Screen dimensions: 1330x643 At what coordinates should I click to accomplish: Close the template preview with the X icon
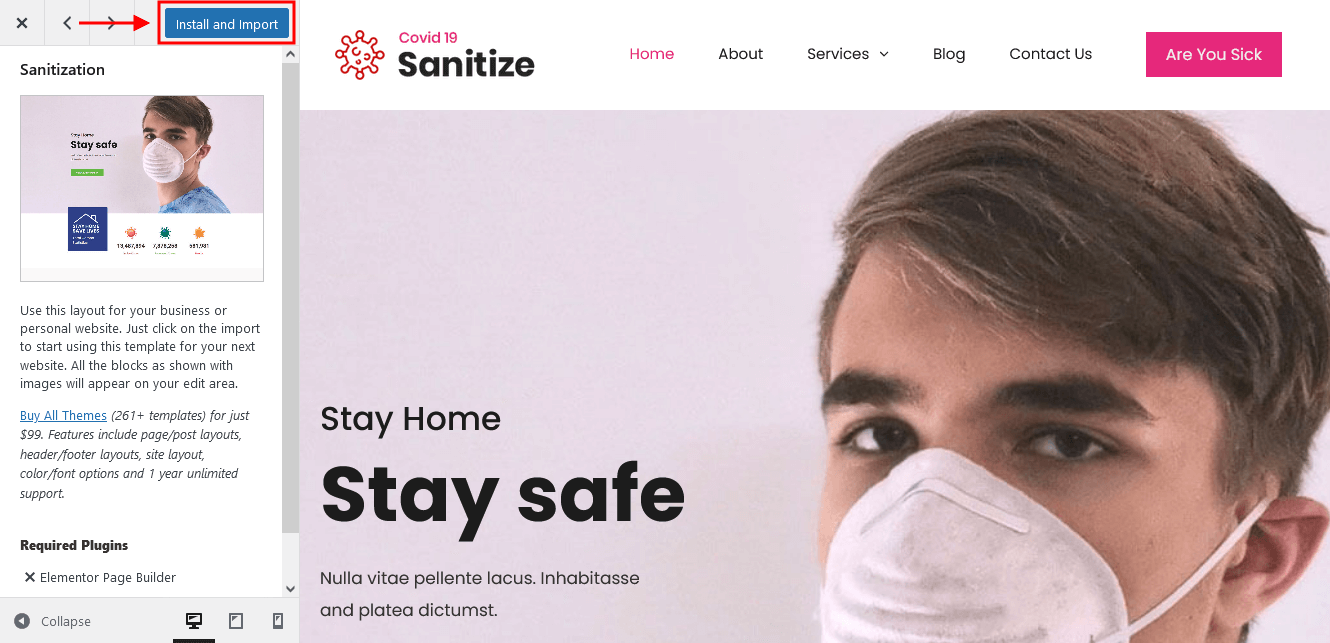(22, 23)
